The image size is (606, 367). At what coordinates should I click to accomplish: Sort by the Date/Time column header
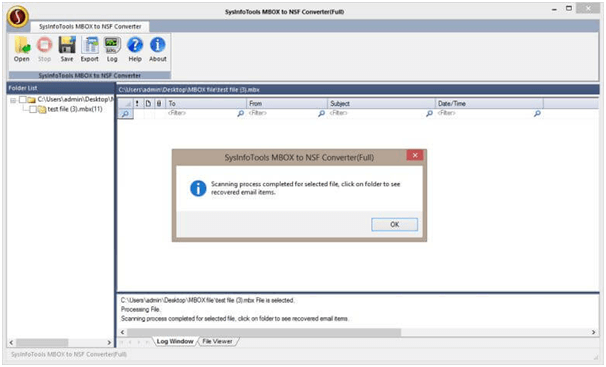489,104
